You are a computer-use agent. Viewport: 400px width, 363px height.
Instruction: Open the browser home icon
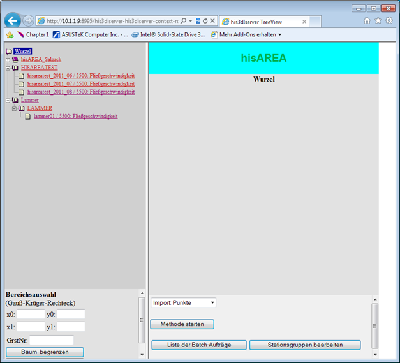367,21
